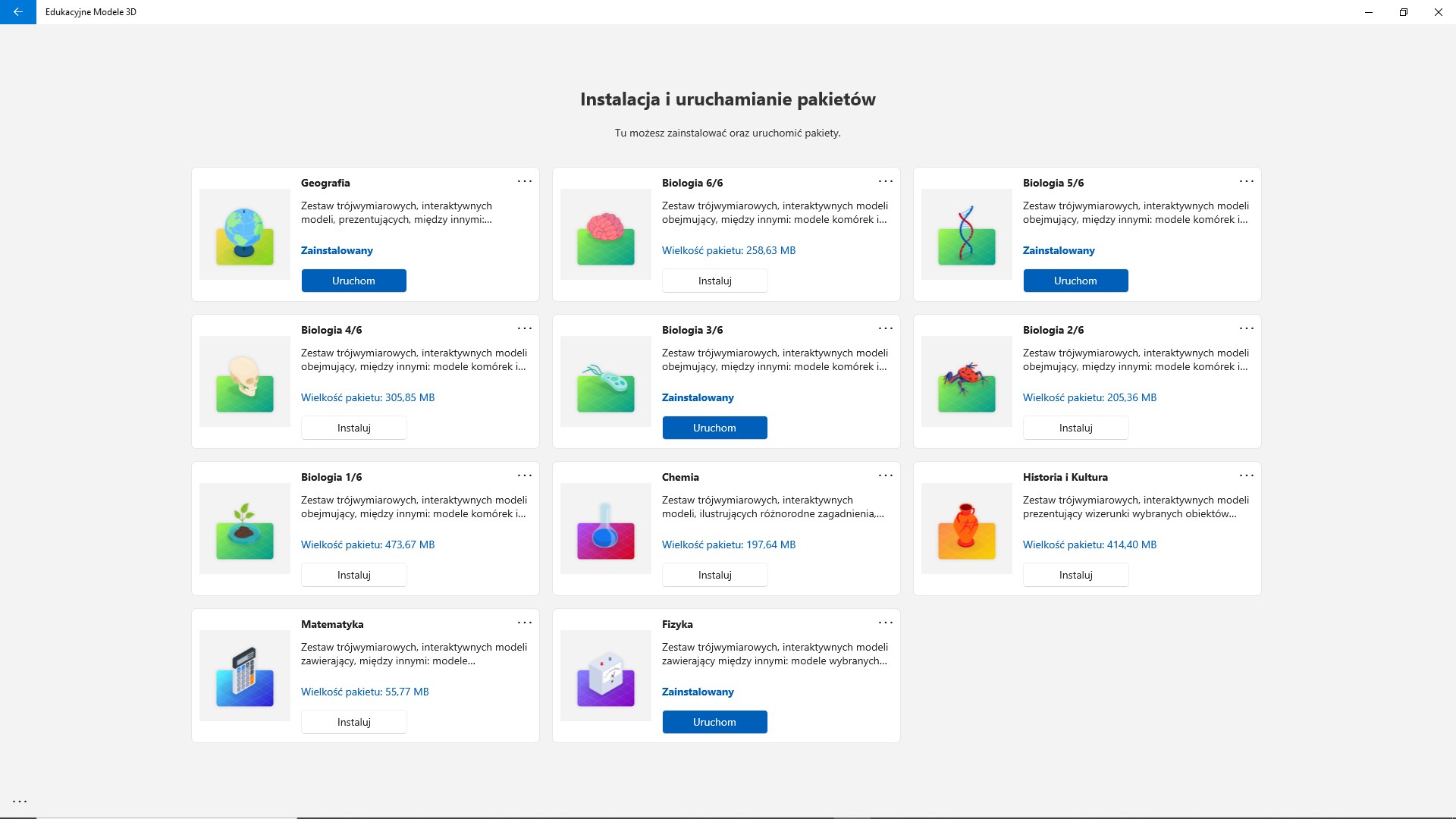Open more options for Geografia package
This screenshot has height=819, width=1456.
(525, 181)
